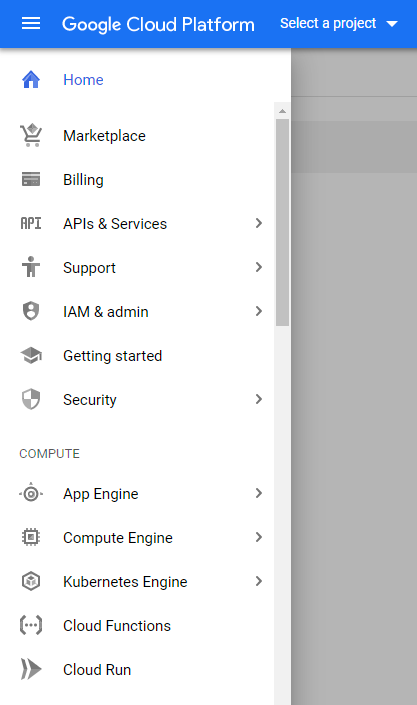Expand the App Engine submenu chevron
This screenshot has height=705, width=417.
(259, 493)
